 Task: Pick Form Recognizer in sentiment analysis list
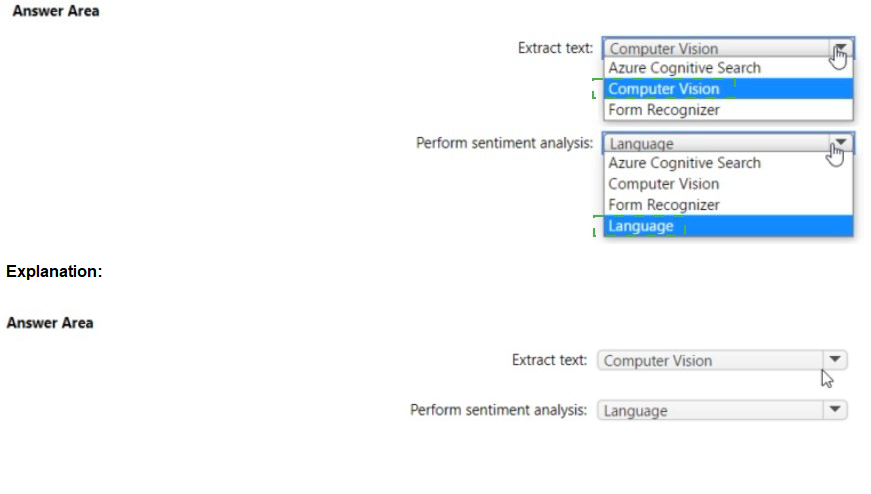(663, 205)
